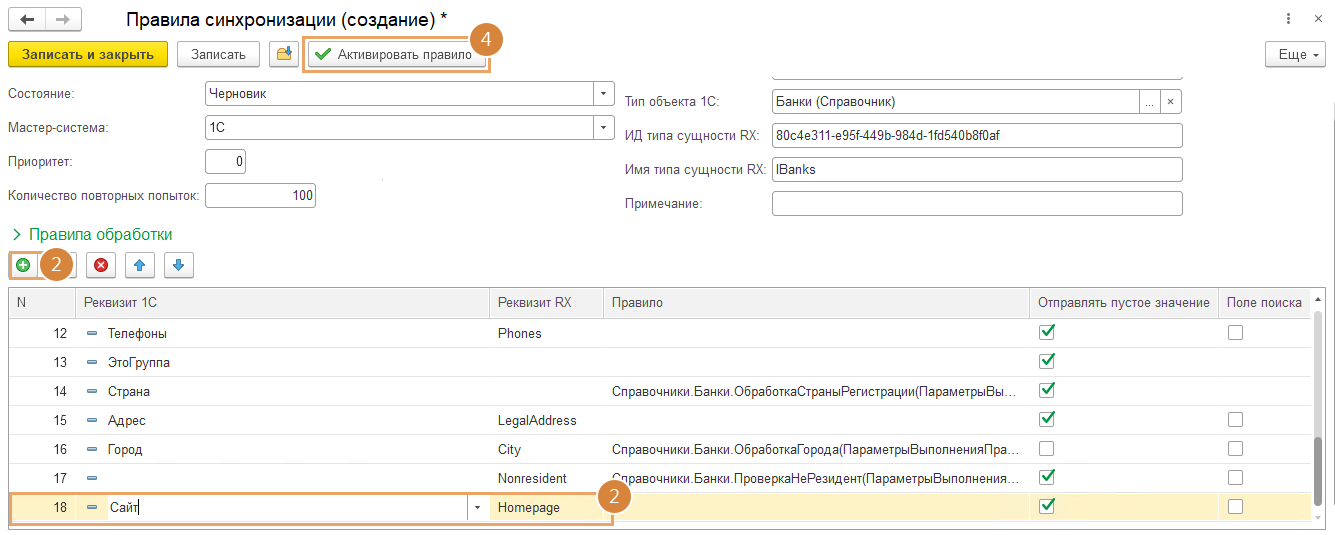Open the vertical dots menu top right
The width and height of the screenshot is (1335, 535).
(1286, 19)
